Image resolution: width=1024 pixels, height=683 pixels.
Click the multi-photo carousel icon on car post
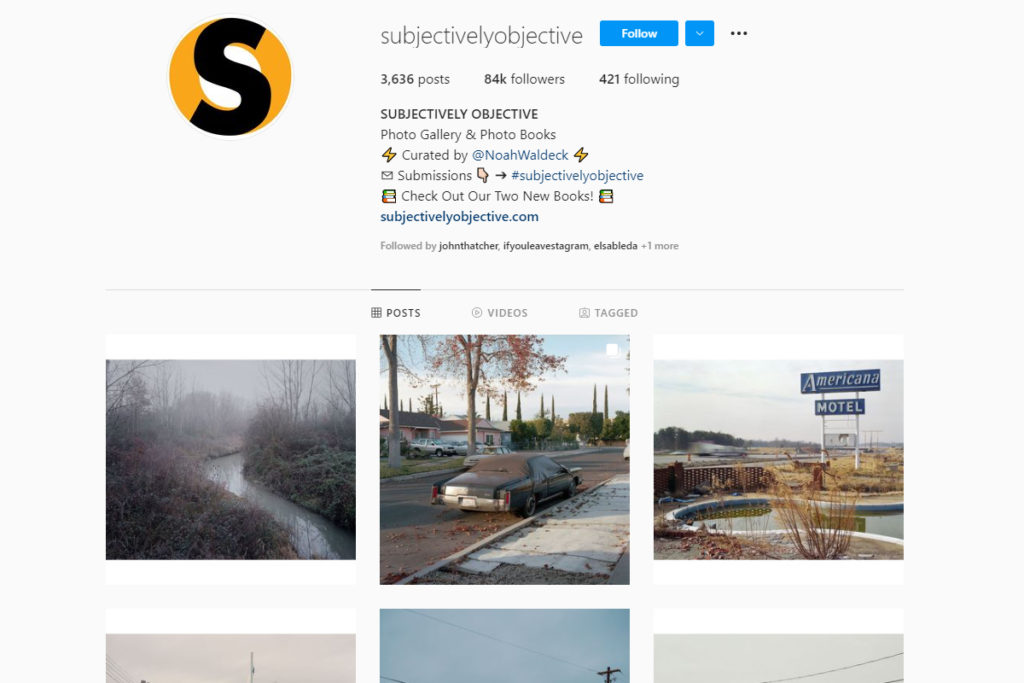click(x=613, y=350)
